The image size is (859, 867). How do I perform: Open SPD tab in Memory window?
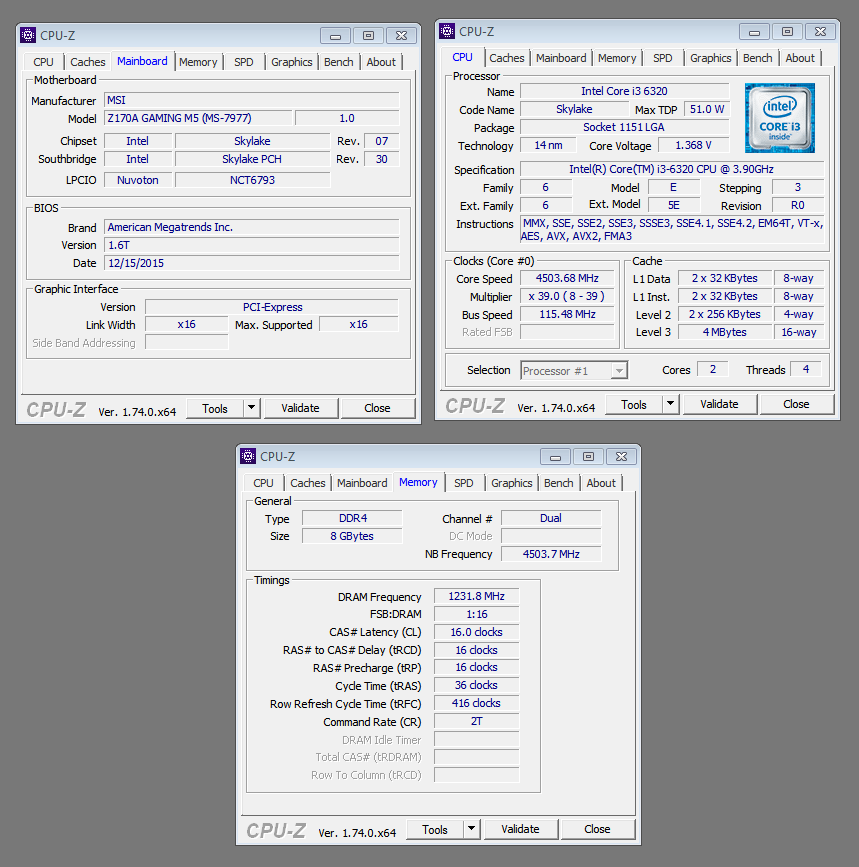pos(463,483)
